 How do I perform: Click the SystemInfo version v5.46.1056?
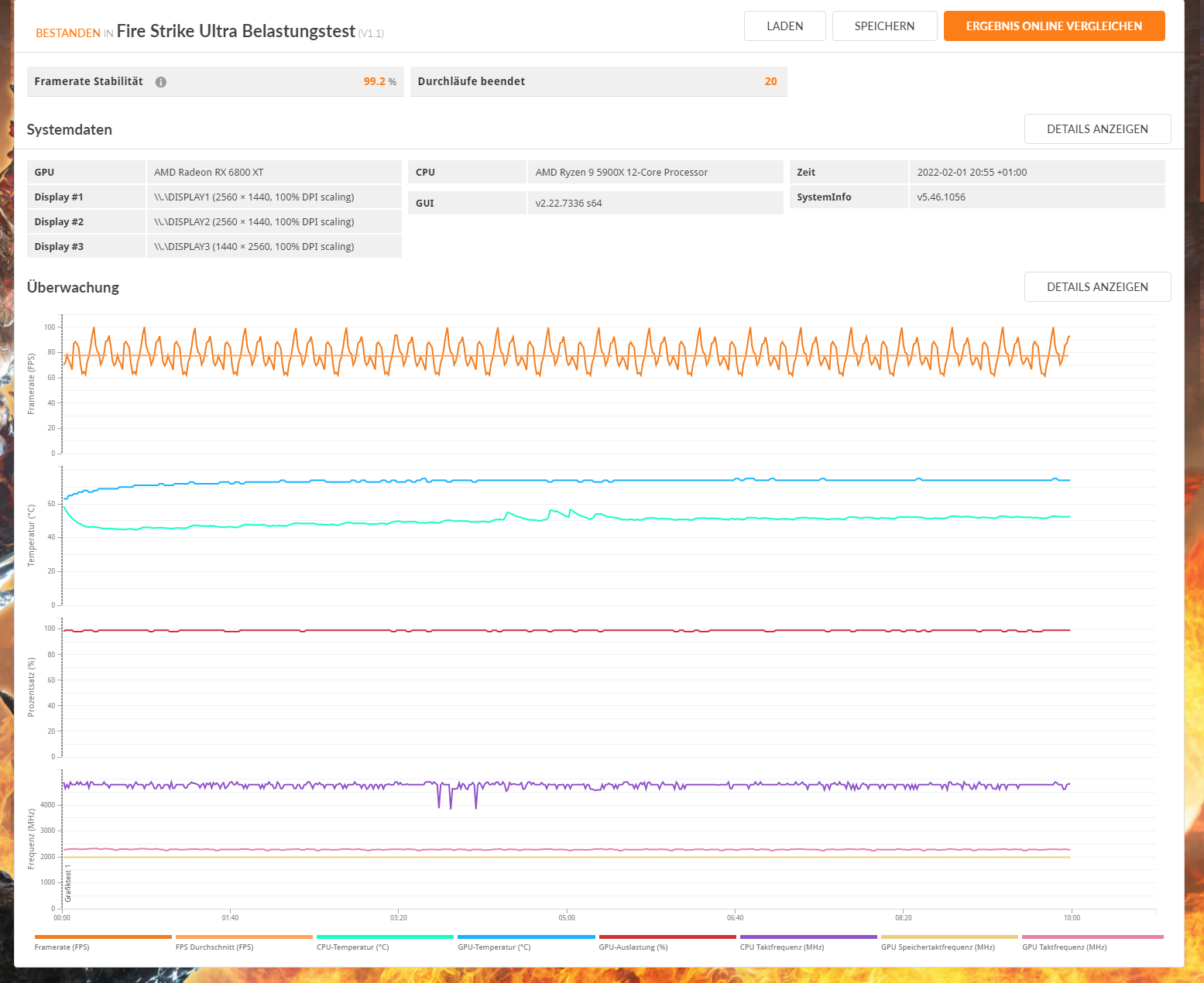pos(1037,197)
